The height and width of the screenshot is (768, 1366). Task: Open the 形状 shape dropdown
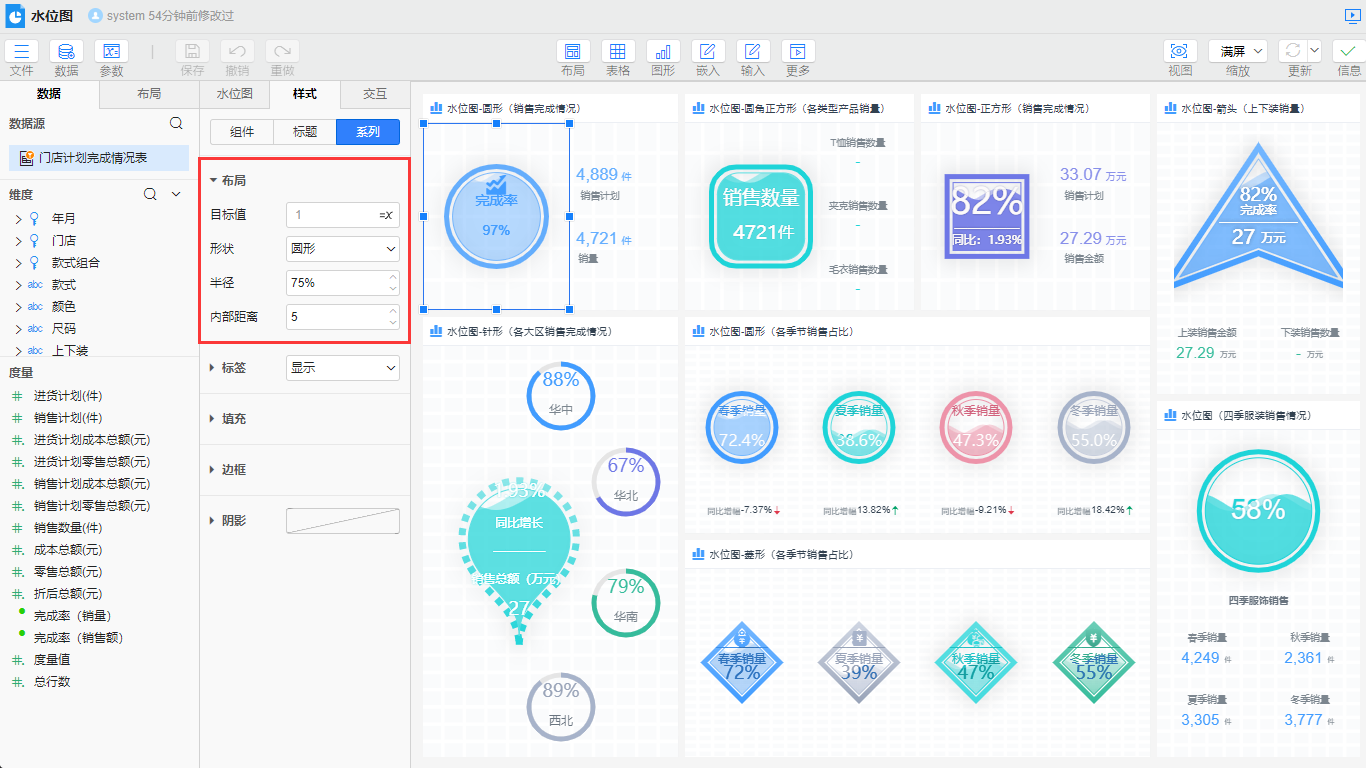tap(342, 248)
